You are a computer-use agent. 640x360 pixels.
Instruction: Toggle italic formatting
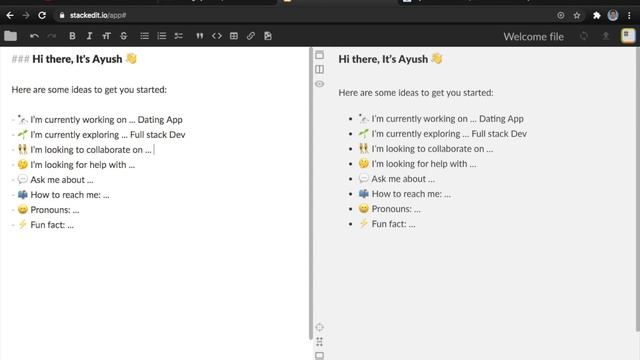(89, 36)
